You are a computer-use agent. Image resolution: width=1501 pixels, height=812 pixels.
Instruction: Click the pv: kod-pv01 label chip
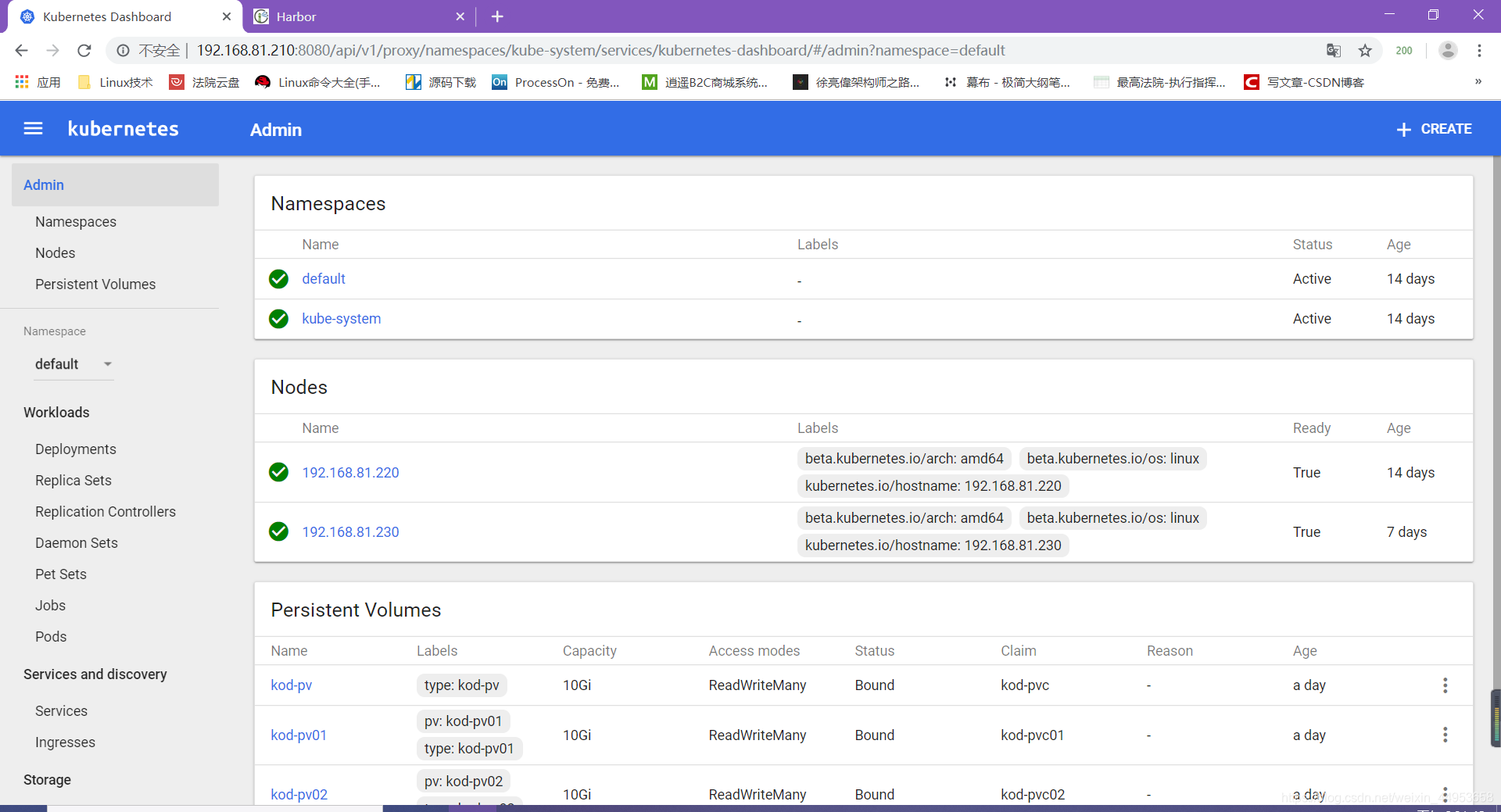(x=463, y=721)
